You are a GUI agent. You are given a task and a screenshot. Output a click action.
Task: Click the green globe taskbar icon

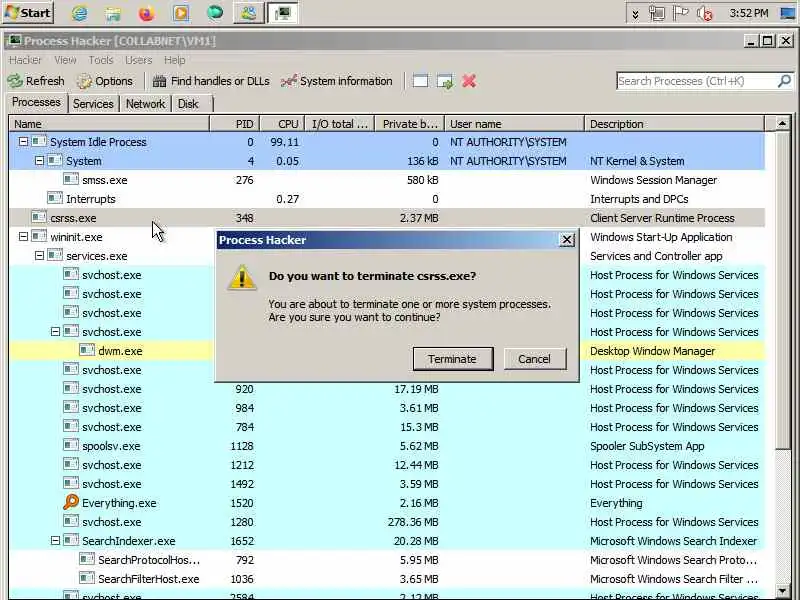[x=215, y=13]
